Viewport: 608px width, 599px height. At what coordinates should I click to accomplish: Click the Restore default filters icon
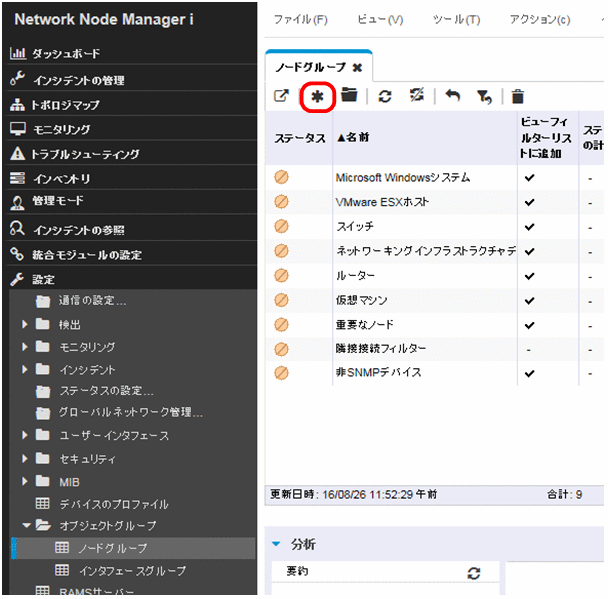484,97
